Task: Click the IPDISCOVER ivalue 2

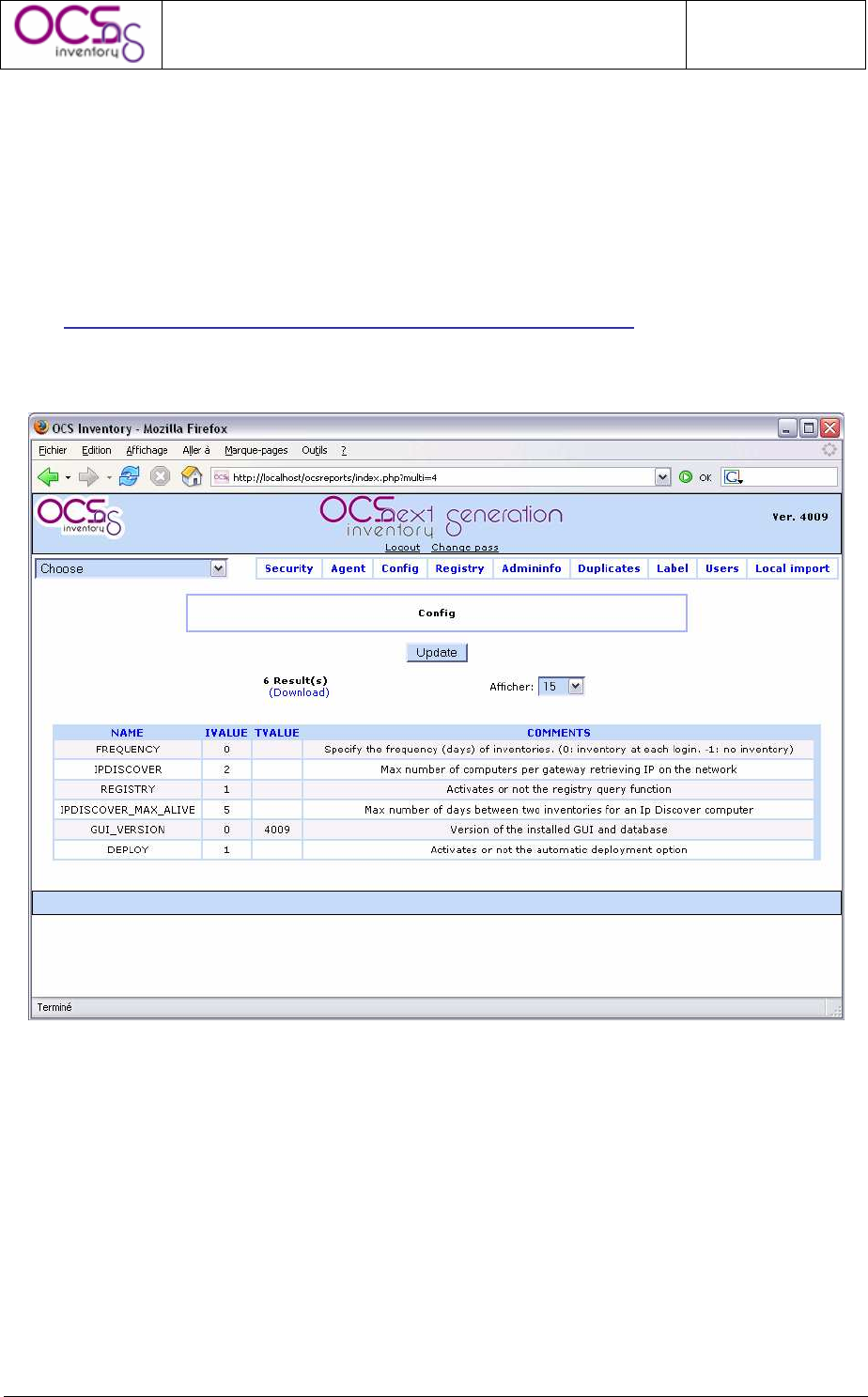Action: pyautogui.click(x=226, y=769)
